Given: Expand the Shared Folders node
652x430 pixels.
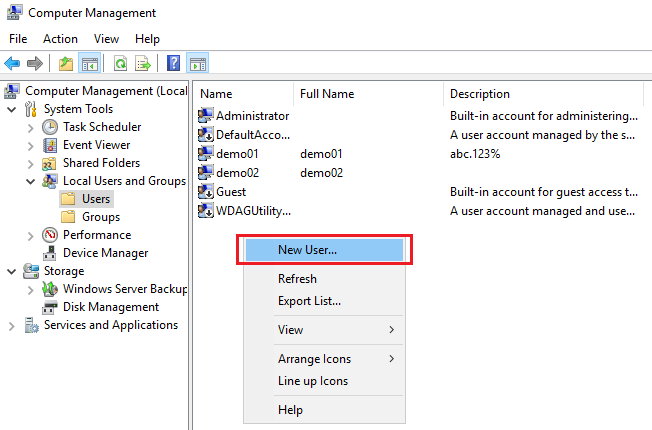Looking at the screenshot, I should tap(30, 164).
